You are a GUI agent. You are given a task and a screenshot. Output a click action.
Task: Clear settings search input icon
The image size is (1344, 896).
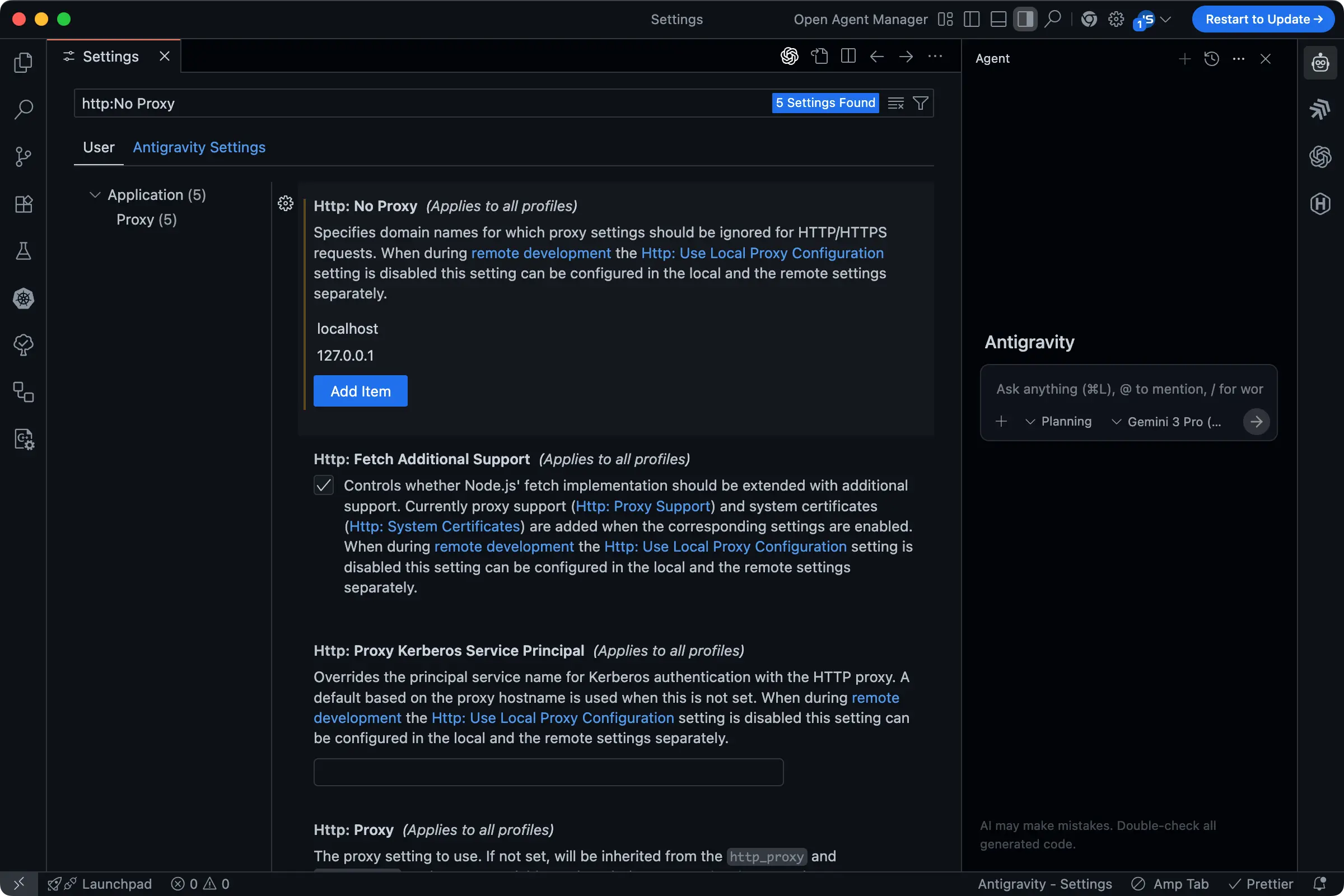(895, 103)
